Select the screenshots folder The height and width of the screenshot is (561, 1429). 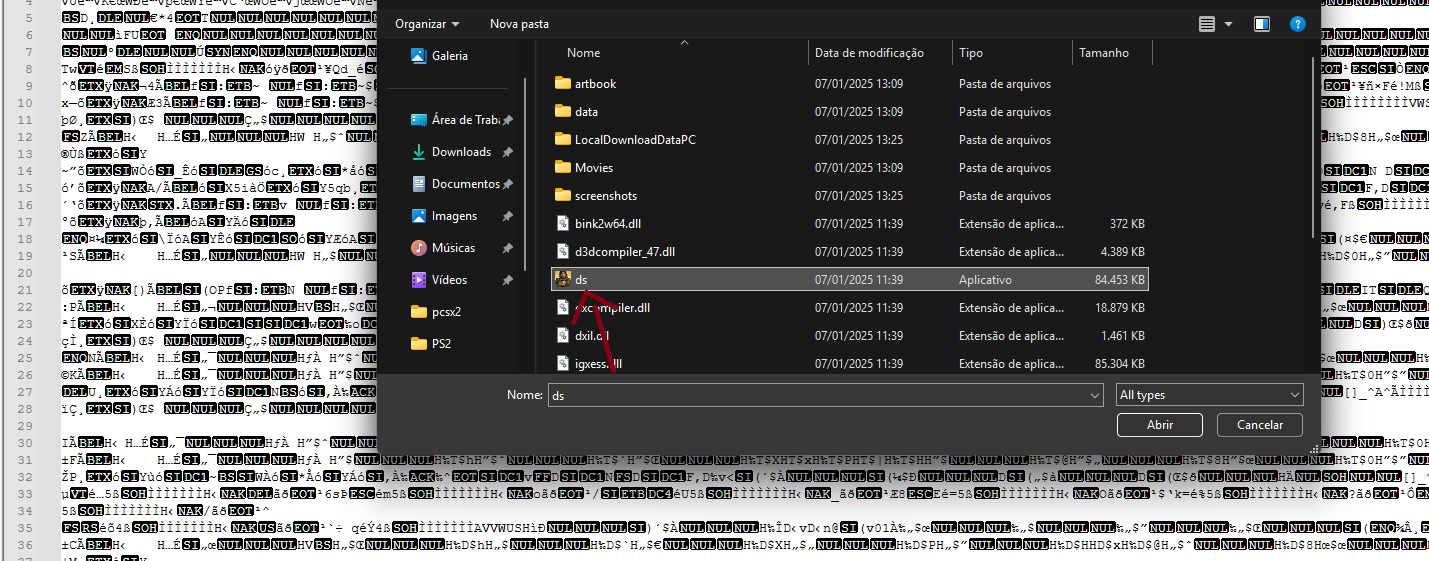[850, 196]
